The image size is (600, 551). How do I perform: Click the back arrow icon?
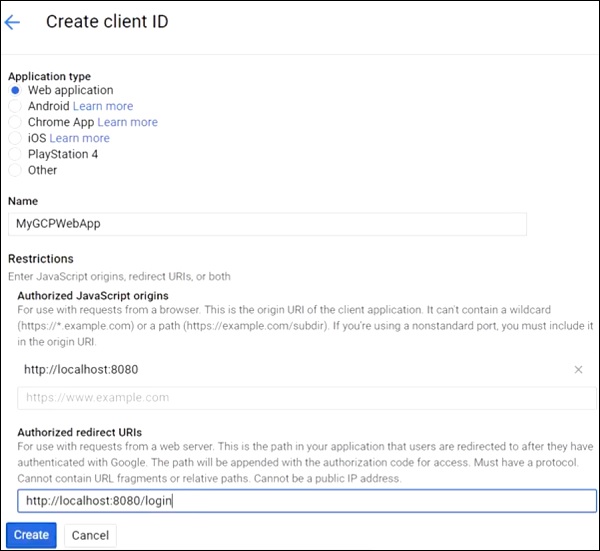pyautogui.click(x=13, y=23)
